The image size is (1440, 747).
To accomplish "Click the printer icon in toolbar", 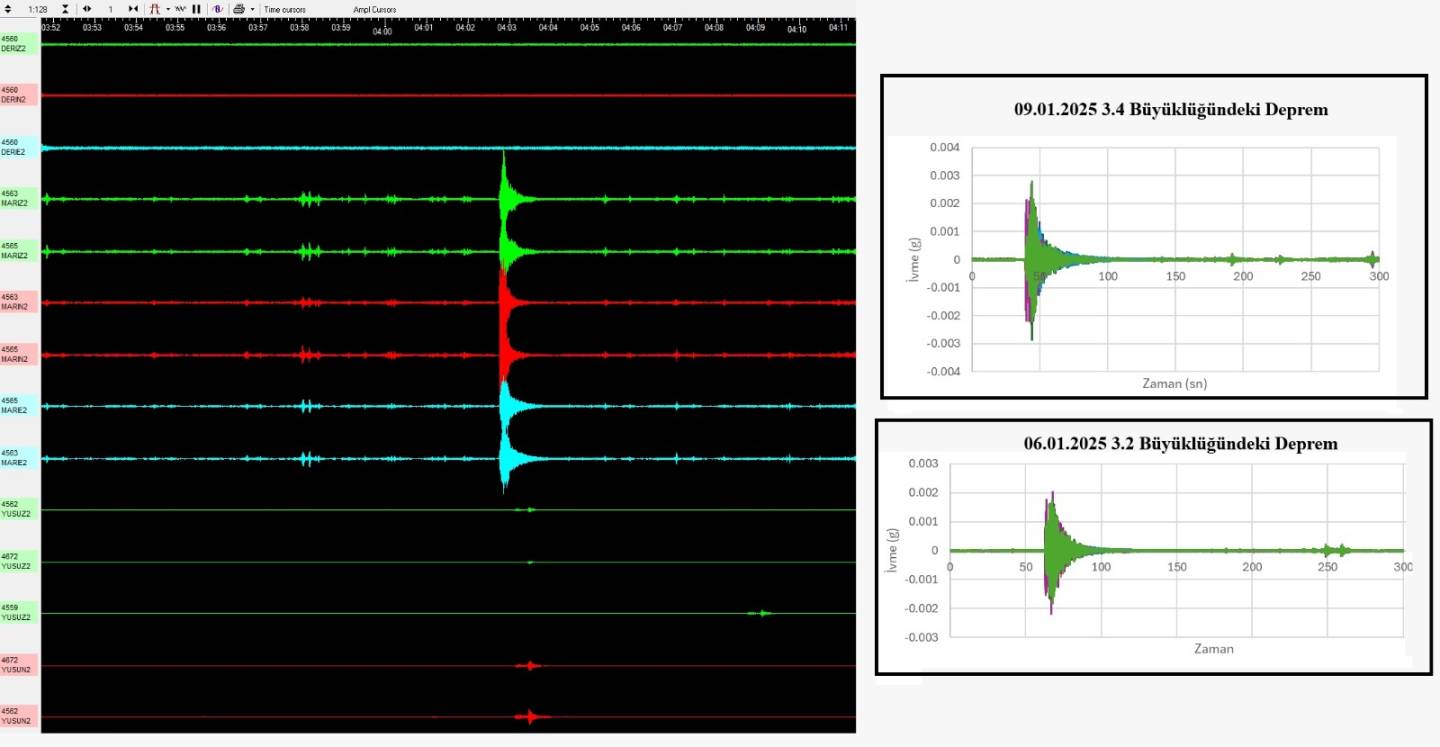I will (239, 9).
